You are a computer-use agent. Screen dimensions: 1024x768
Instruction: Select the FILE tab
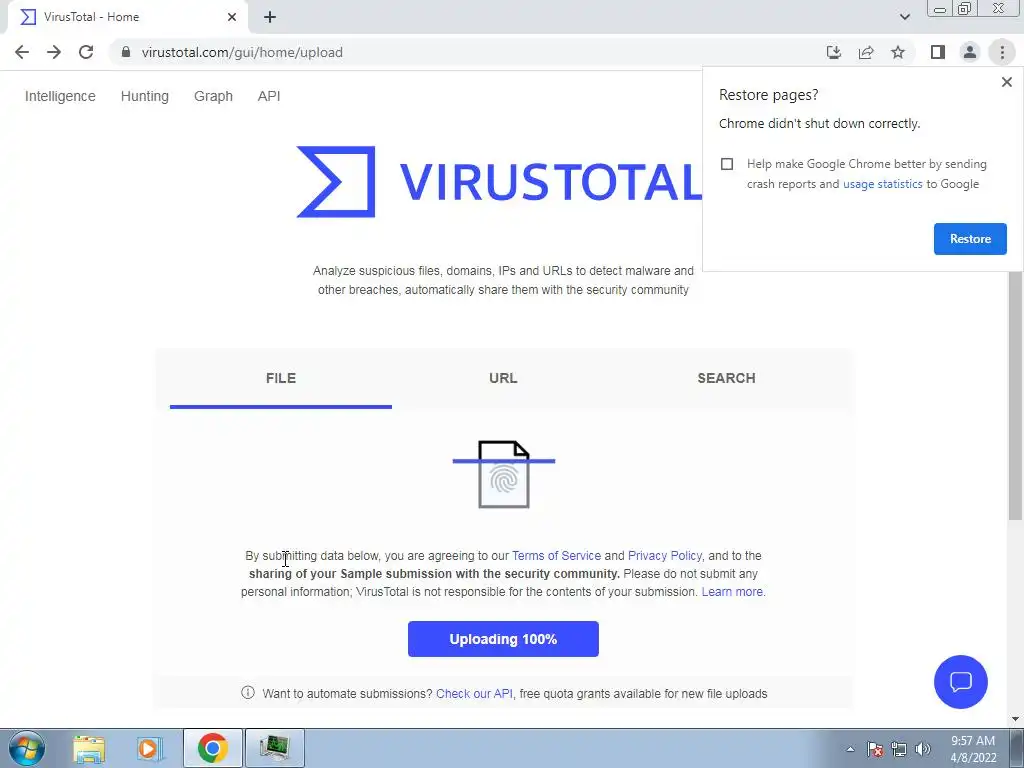point(281,379)
